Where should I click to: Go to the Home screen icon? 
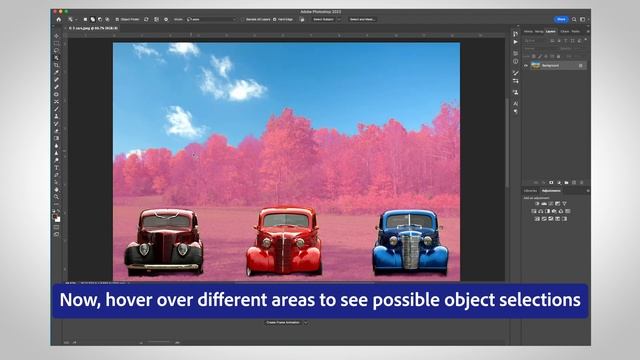click(58, 19)
